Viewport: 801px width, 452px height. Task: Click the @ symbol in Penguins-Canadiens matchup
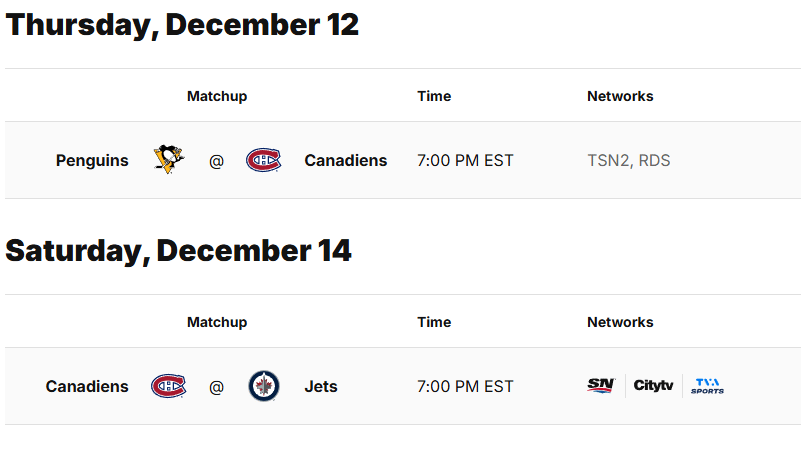click(x=216, y=161)
